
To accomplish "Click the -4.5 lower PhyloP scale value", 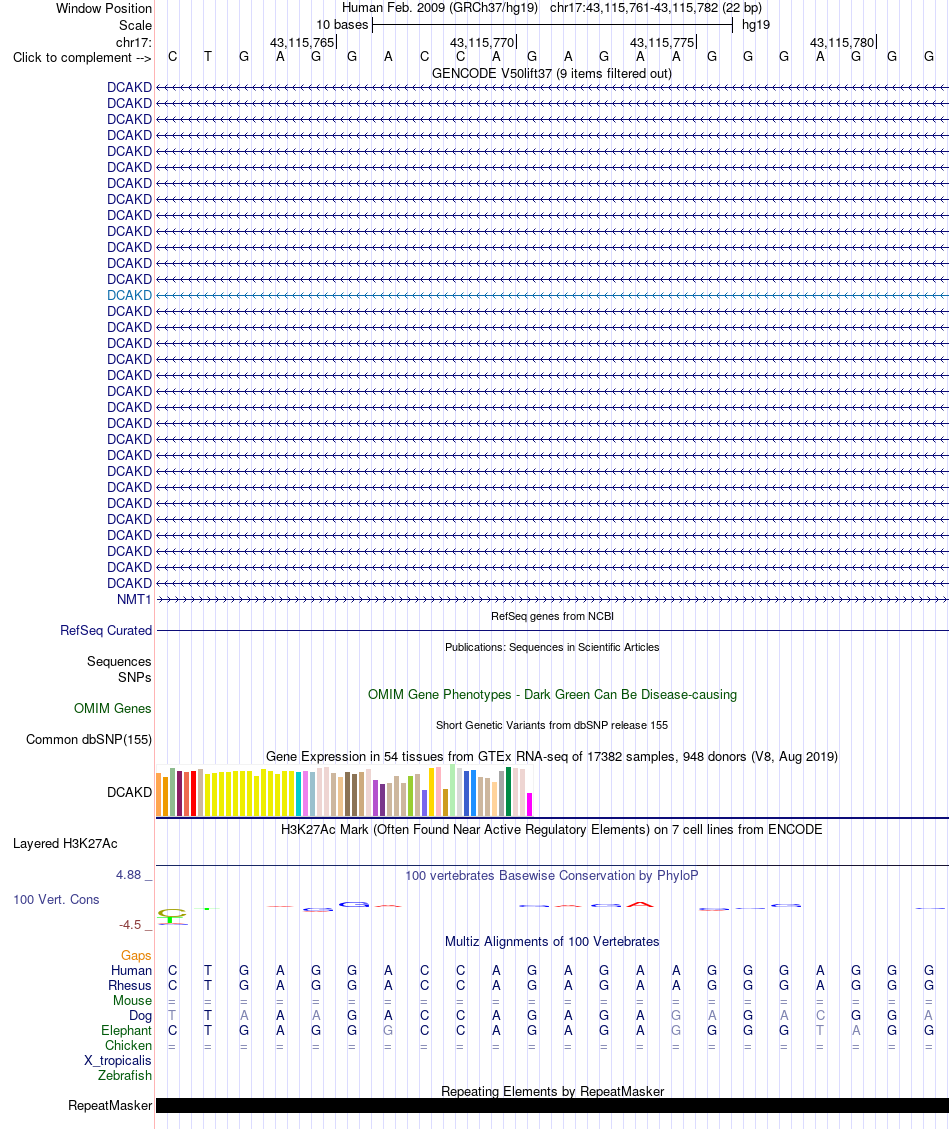I will tap(130, 925).
